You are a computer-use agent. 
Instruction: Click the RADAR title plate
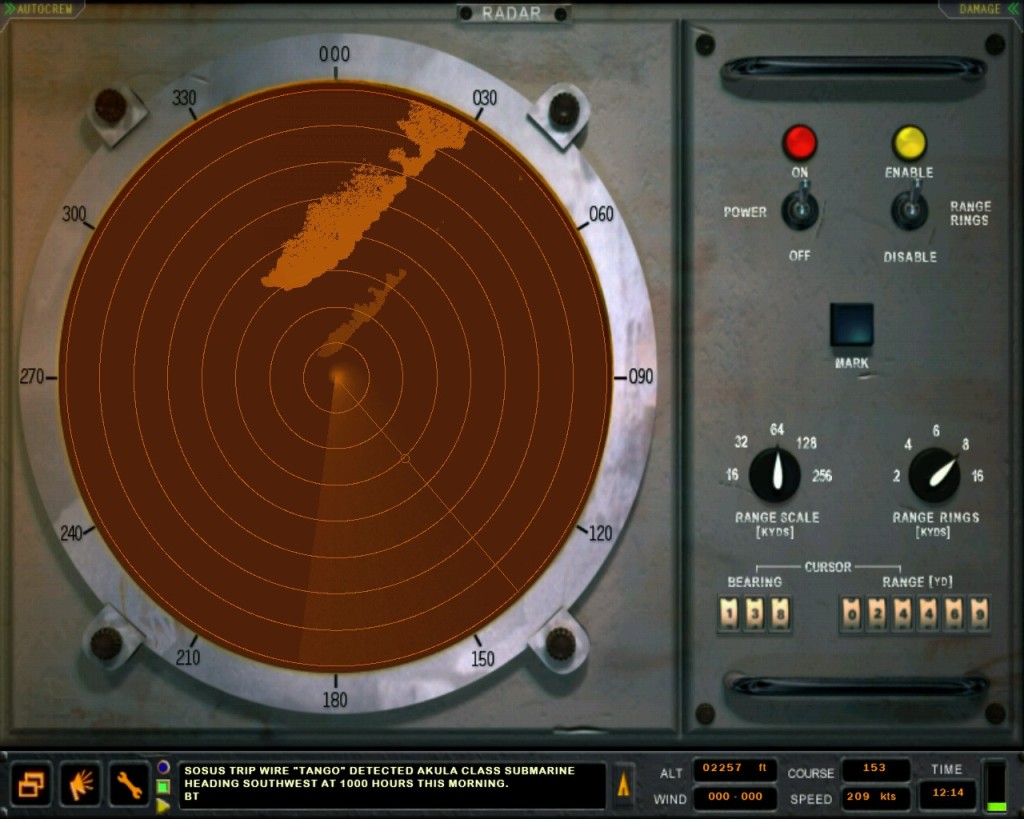(x=512, y=13)
